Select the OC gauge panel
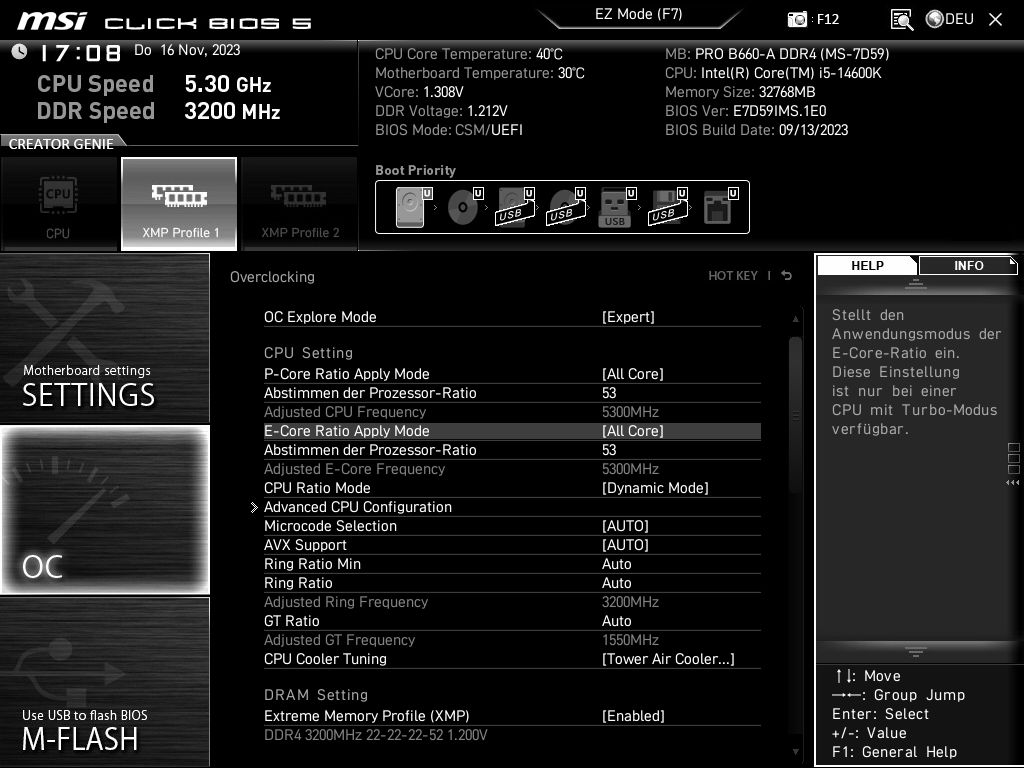The width and height of the screenshot is (1024, 768). [x=104, y=509]
